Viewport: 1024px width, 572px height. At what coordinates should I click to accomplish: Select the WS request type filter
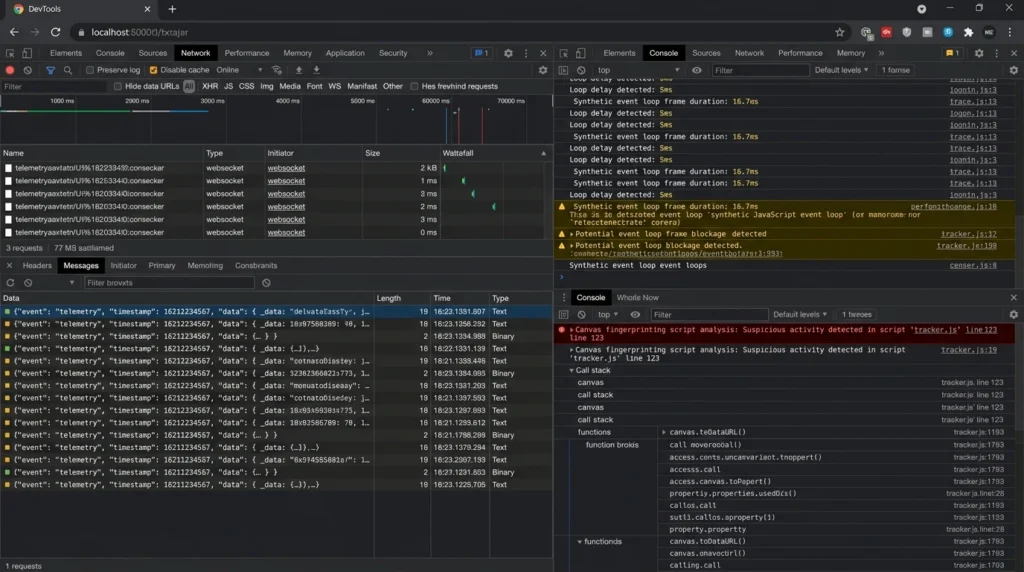point(334,86)
